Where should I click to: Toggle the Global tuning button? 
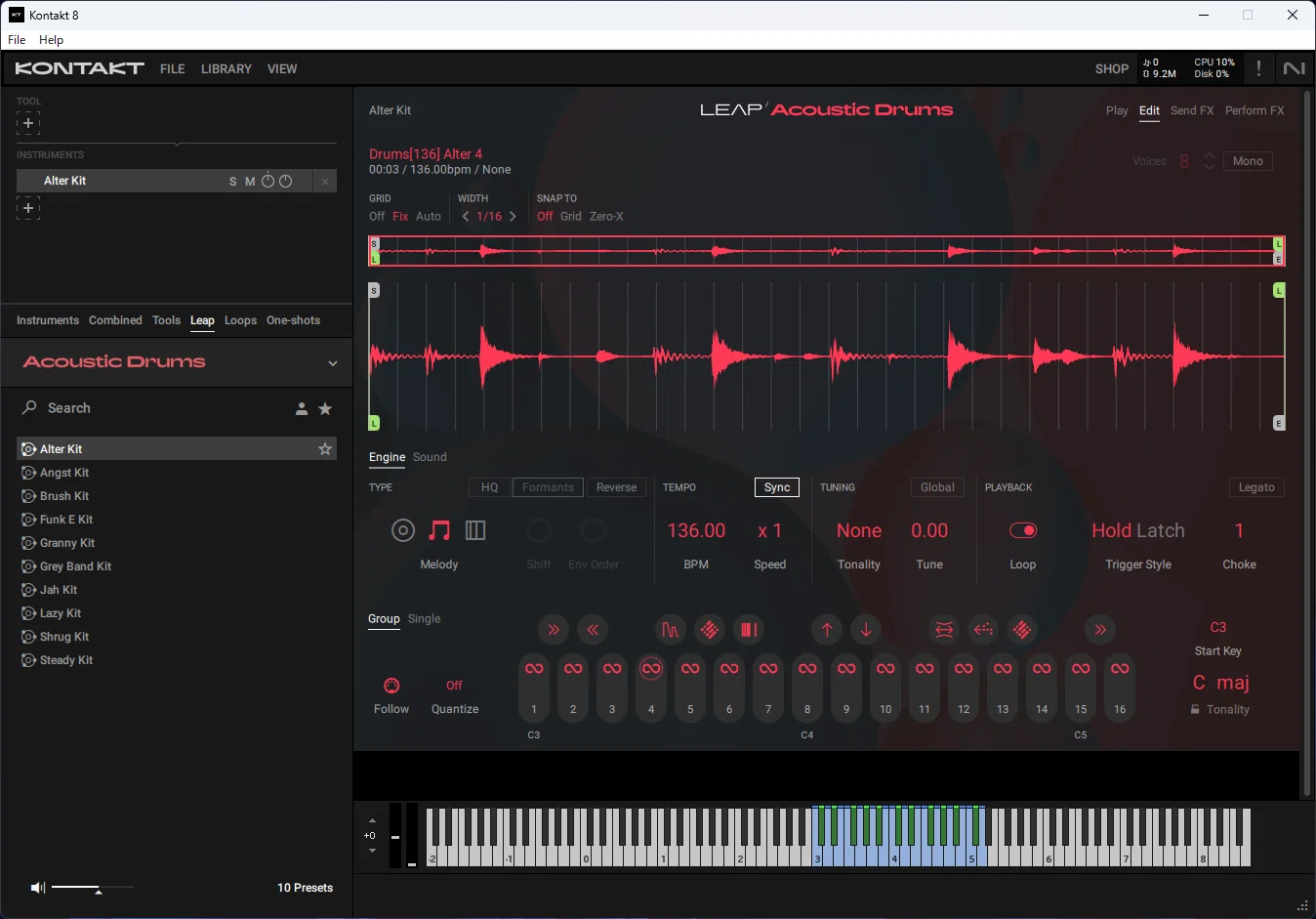click(937, 487)
